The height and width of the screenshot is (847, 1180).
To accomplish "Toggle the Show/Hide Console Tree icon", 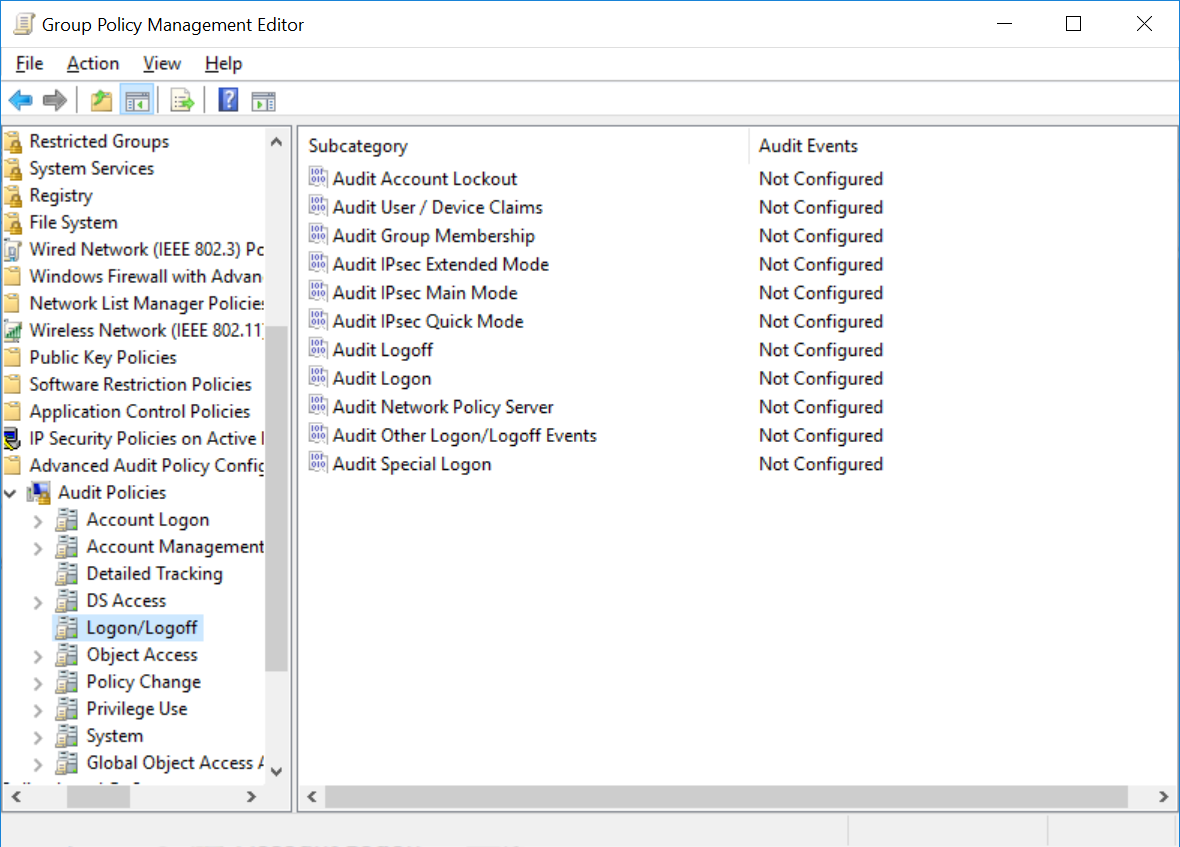I will click(137, 99).
